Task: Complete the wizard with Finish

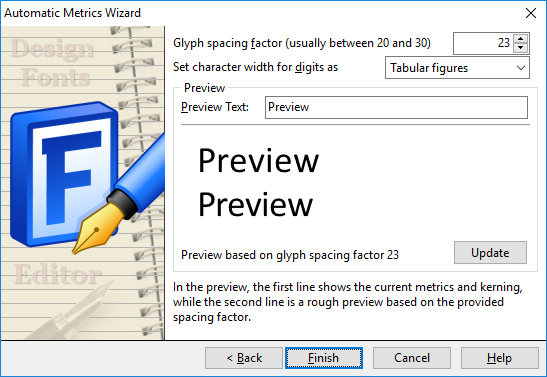Action: pyautogui.click(x=324, y=358)
